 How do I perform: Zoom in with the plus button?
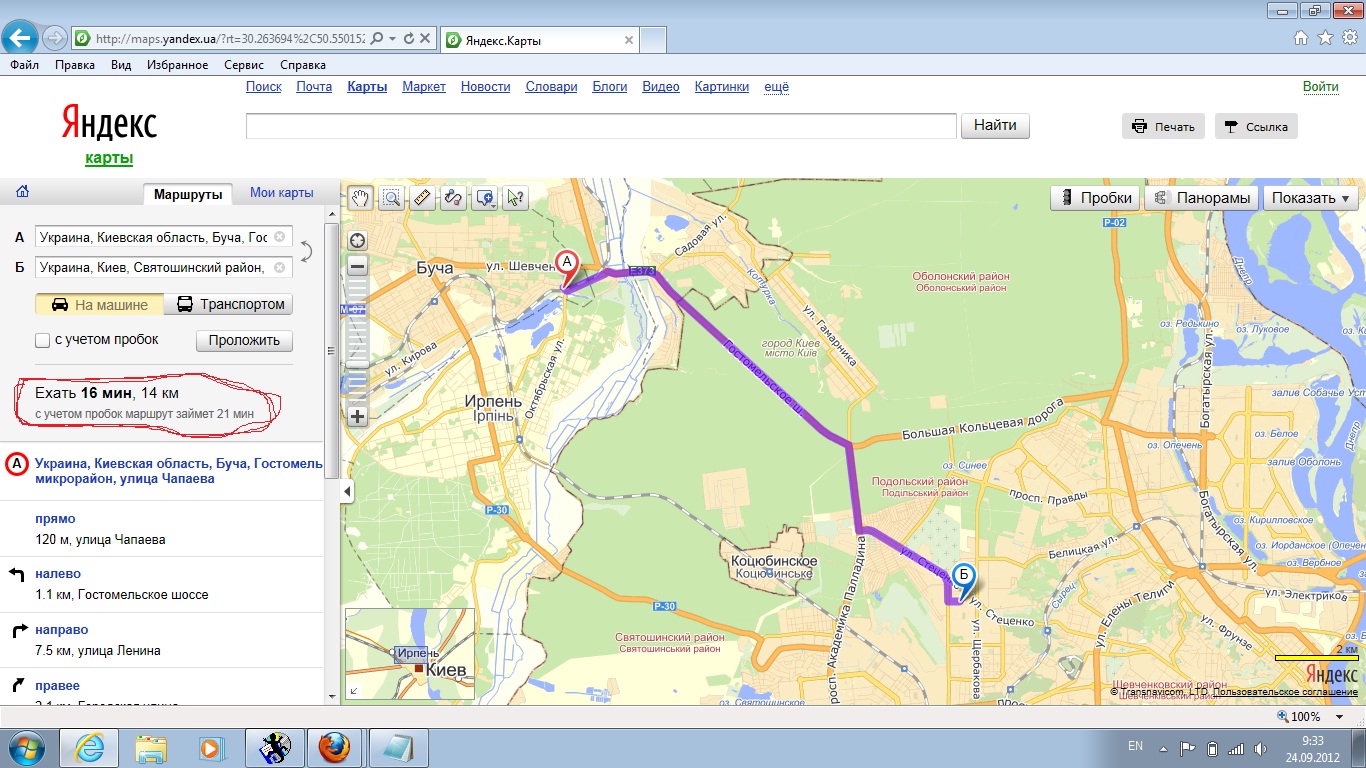click(x=357, y=417)
